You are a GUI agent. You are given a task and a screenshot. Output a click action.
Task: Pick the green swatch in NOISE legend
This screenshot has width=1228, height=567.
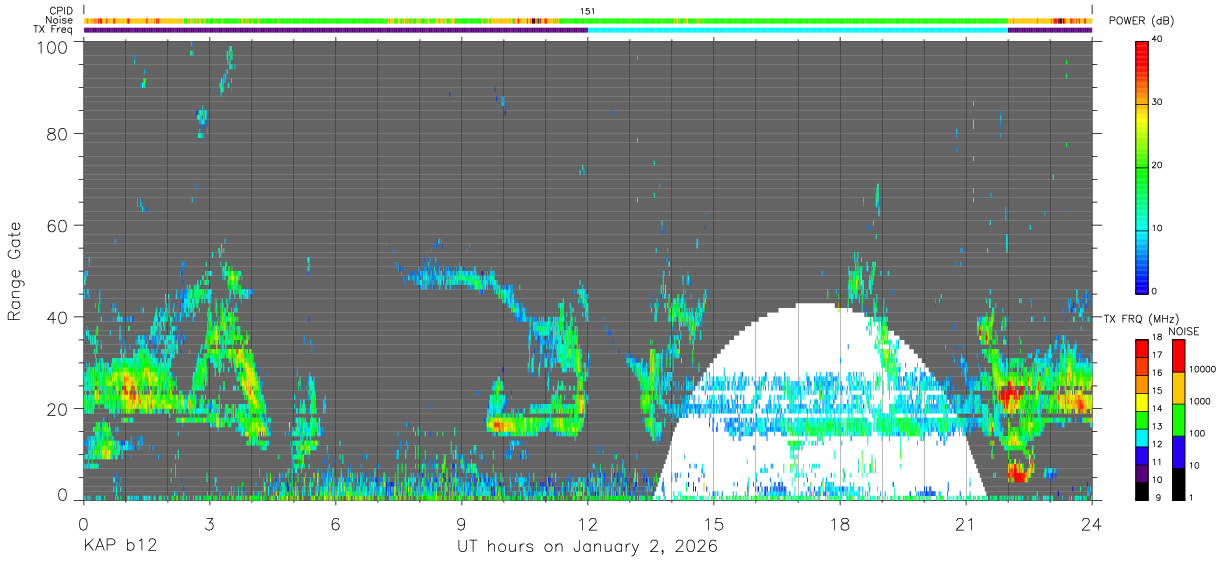coord(1178,420)
